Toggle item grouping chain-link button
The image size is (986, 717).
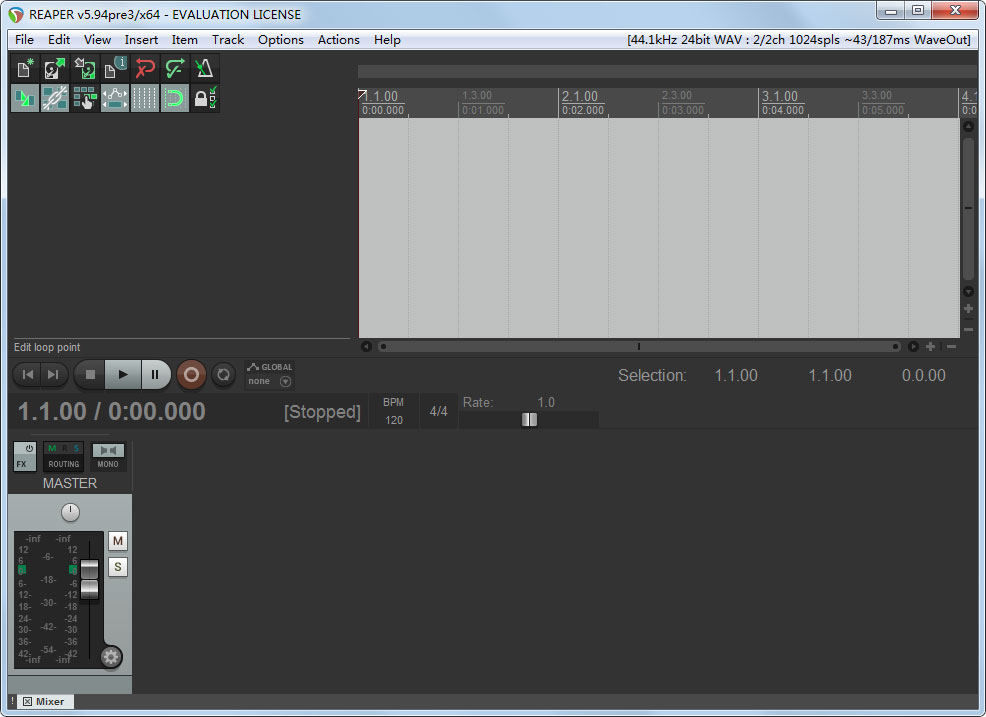point(55,98)
